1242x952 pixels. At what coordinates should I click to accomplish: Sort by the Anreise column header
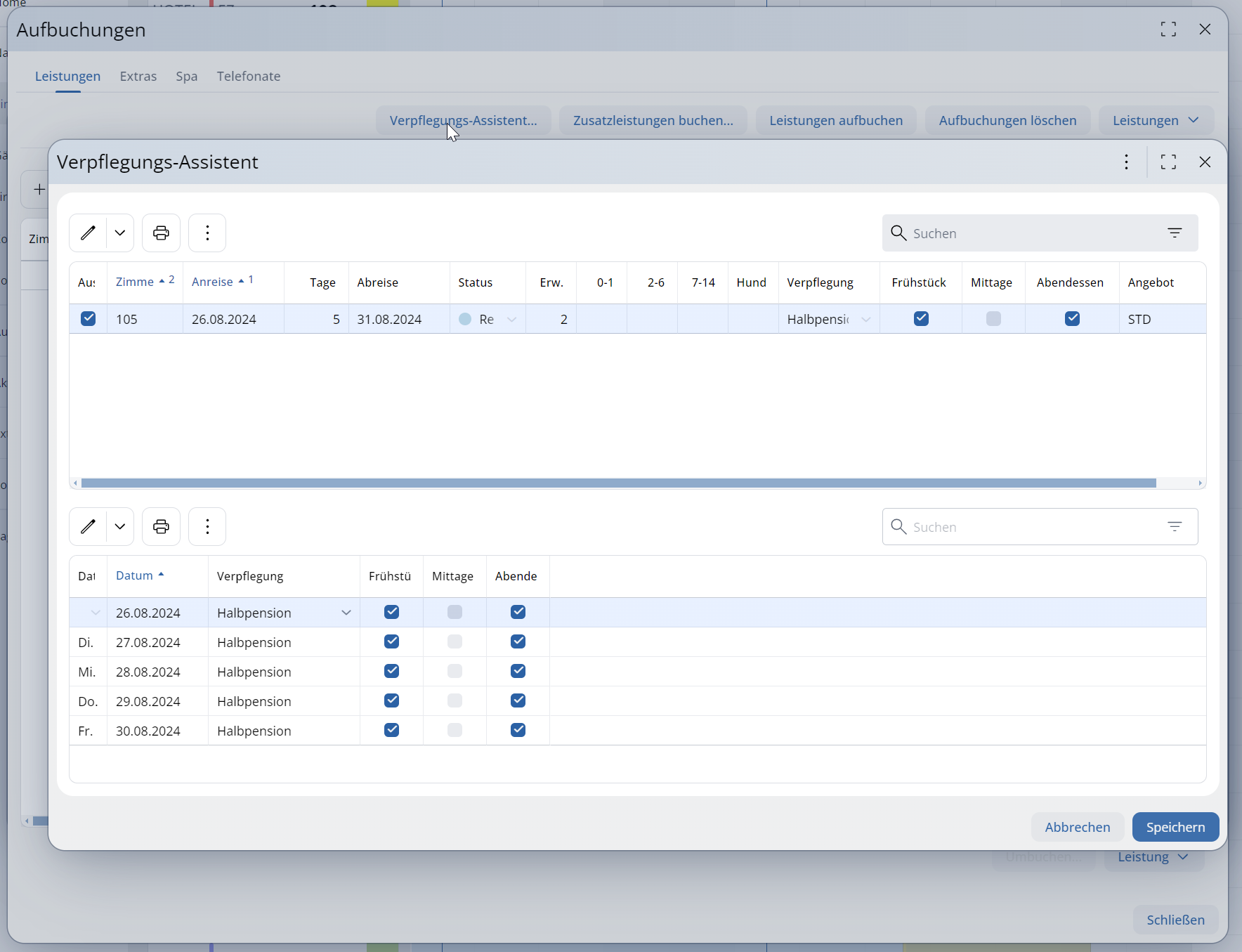pyautogui.click(x=233, y=282)
